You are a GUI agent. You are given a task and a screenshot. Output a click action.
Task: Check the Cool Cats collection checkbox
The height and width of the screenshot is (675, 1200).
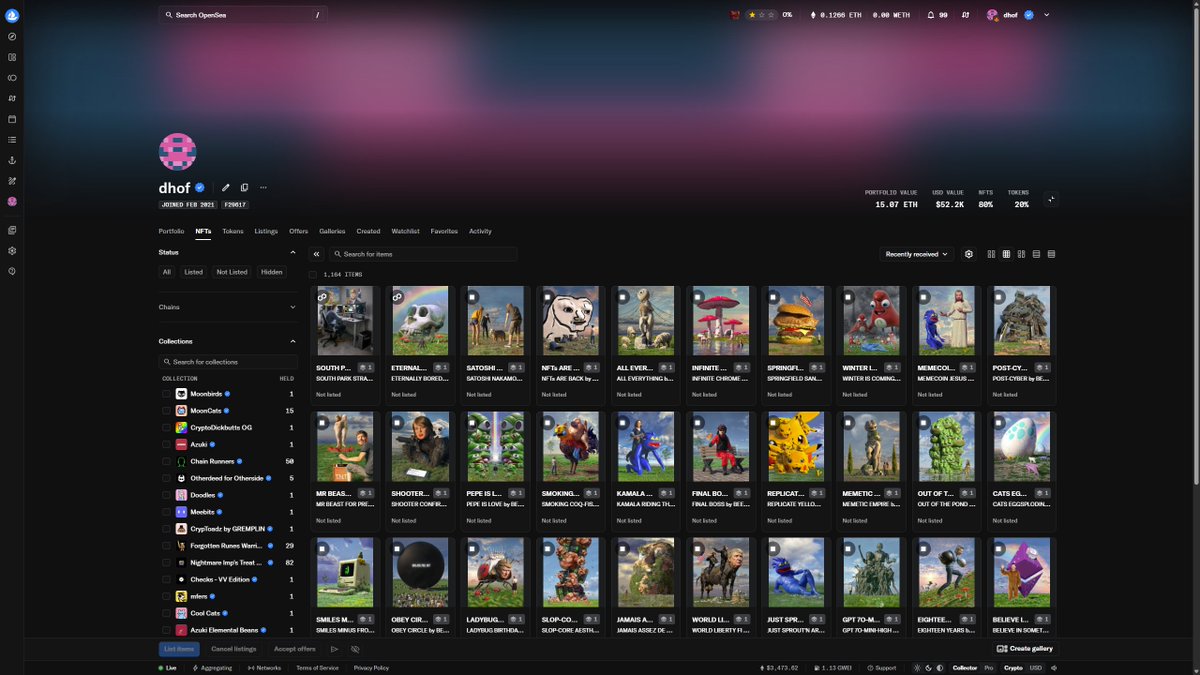(167, 613)
